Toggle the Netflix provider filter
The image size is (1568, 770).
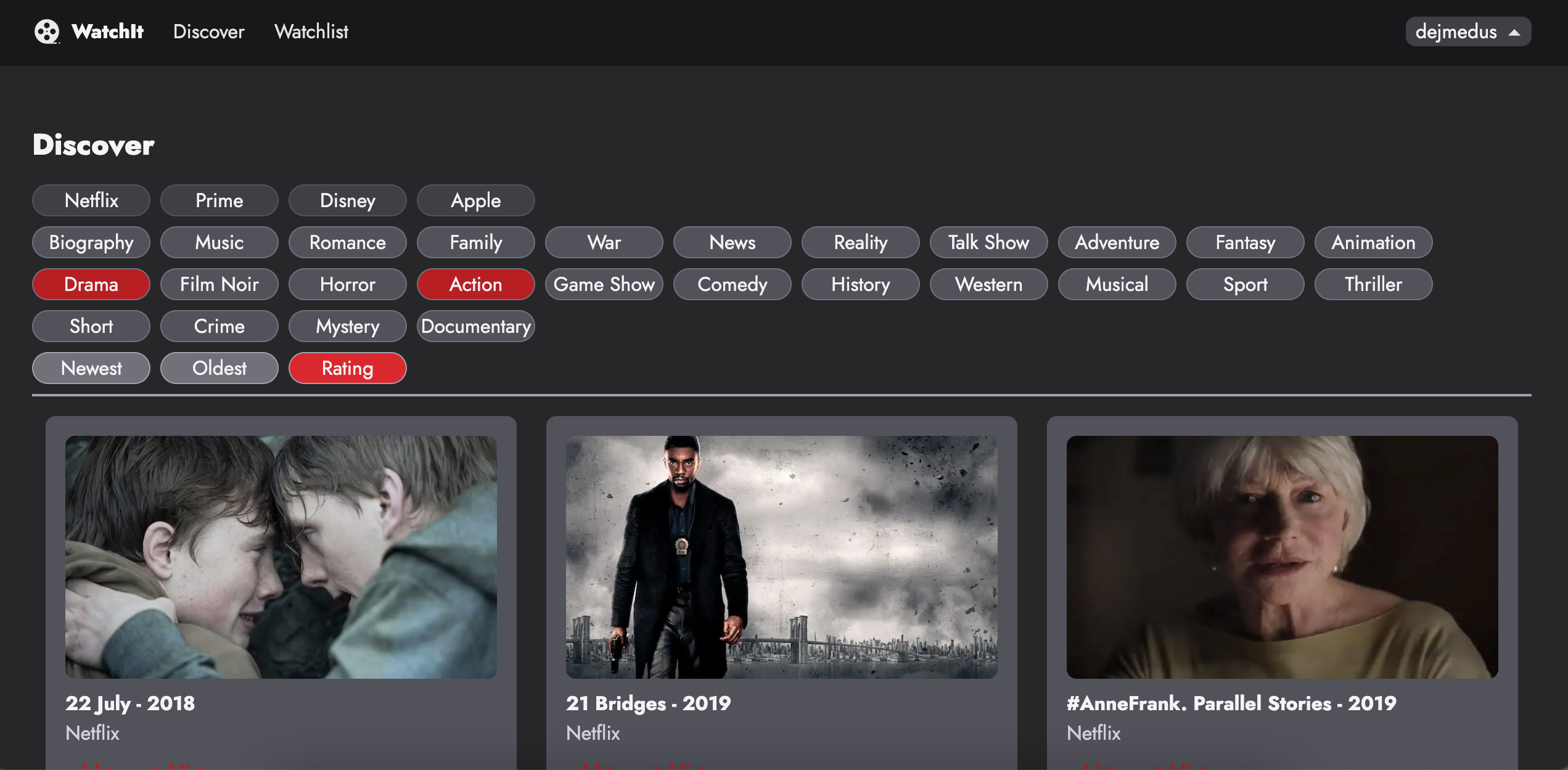tap(91, 200)
